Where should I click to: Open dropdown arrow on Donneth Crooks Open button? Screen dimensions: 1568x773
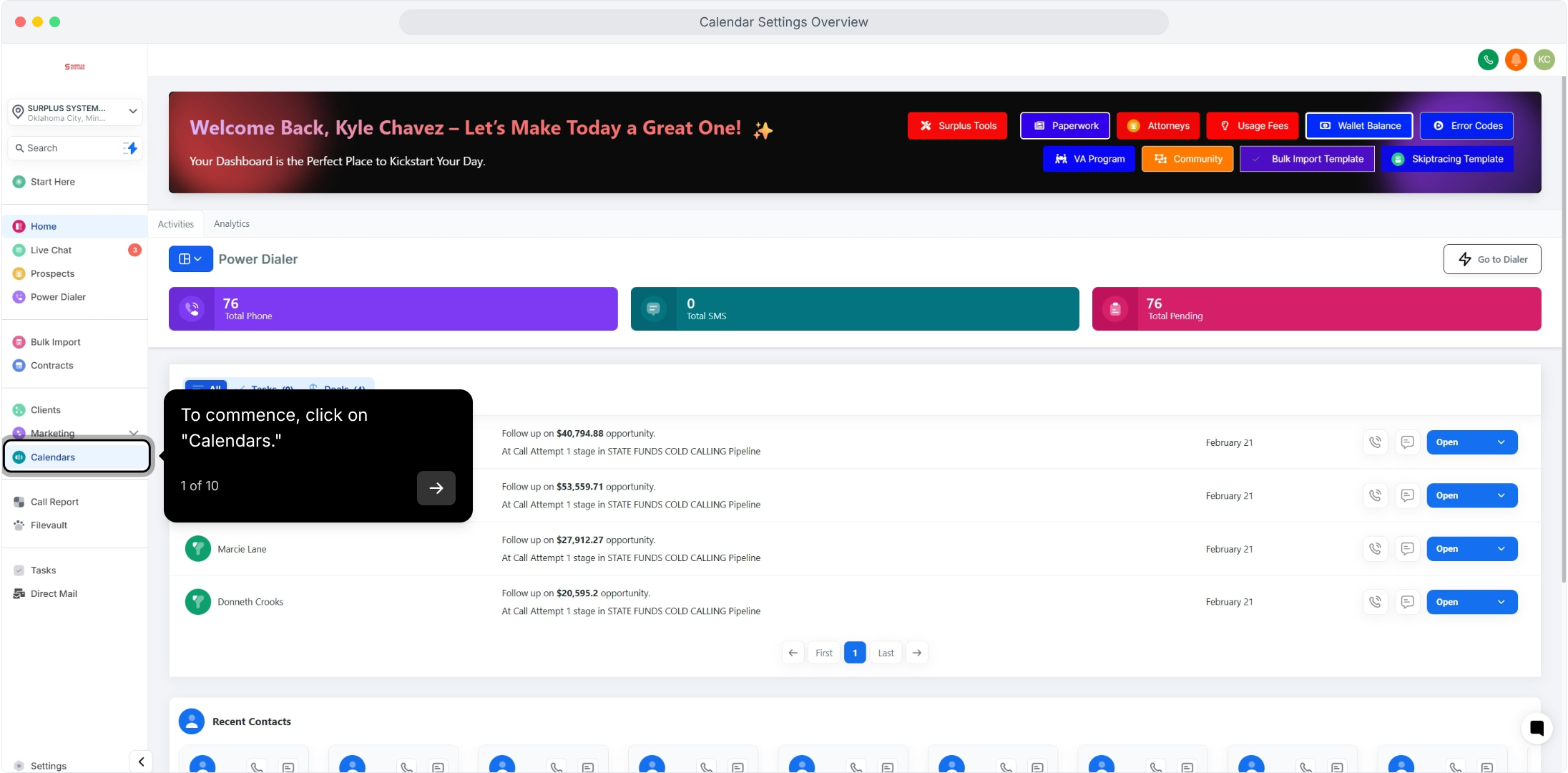1501,602
